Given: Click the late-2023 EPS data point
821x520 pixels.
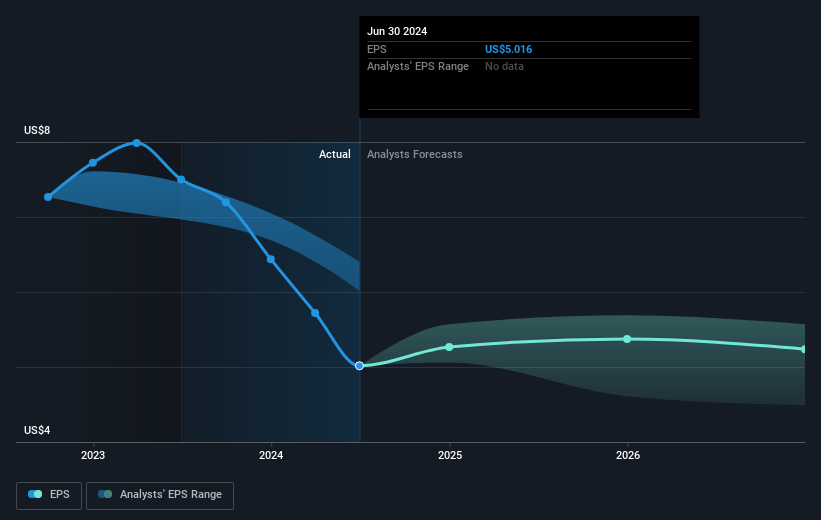Looking at the screenshot, I should (226, 202).
